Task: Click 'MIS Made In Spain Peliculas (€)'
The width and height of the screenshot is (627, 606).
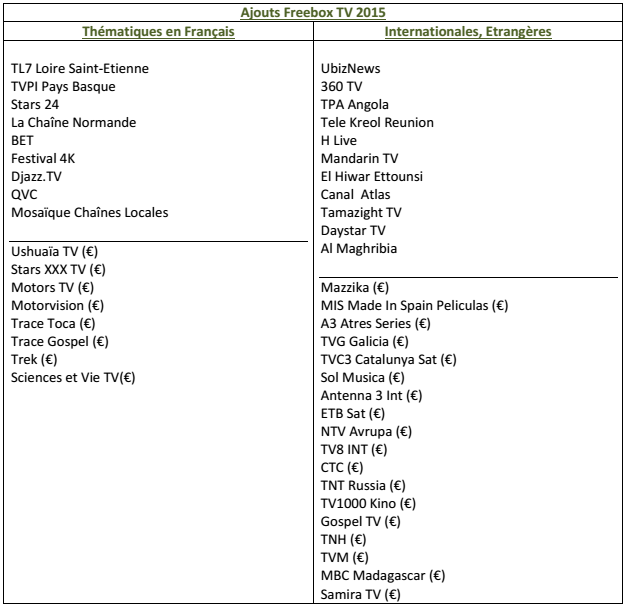Action: click(414, 306)
